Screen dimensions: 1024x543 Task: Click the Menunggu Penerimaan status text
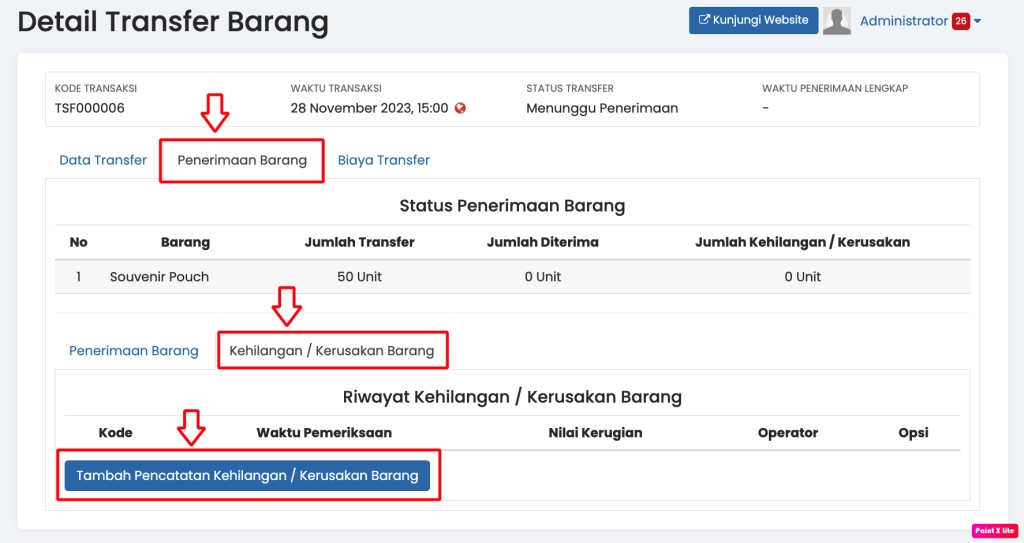(x=602, y=108)
